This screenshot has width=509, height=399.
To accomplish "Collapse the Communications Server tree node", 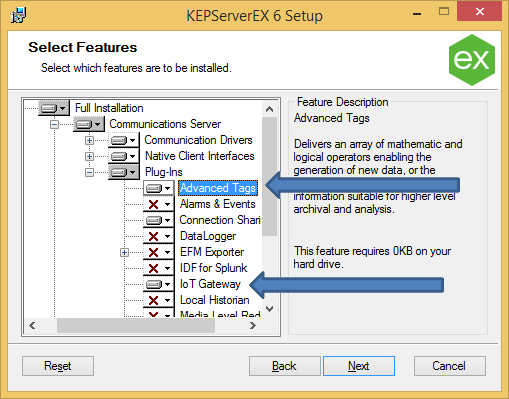I will point(54,125).
